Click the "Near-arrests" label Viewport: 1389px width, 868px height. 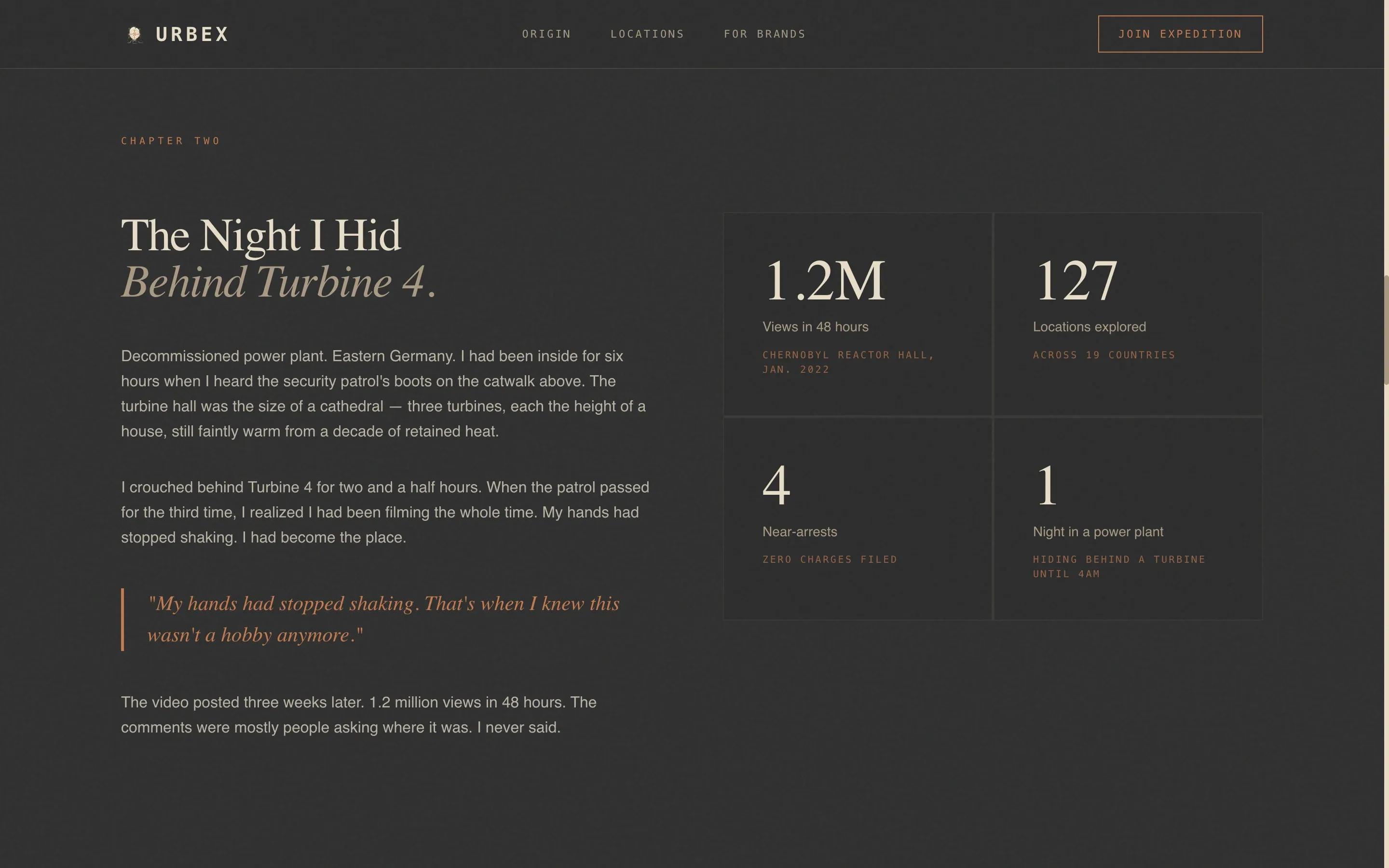(x=800, y=531)
